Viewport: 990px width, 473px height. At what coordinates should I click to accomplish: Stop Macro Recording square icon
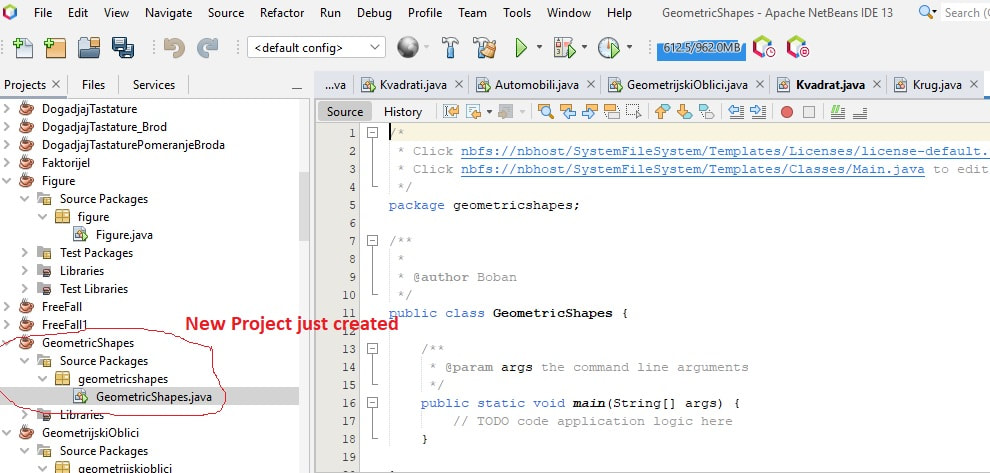click(809, 112)
